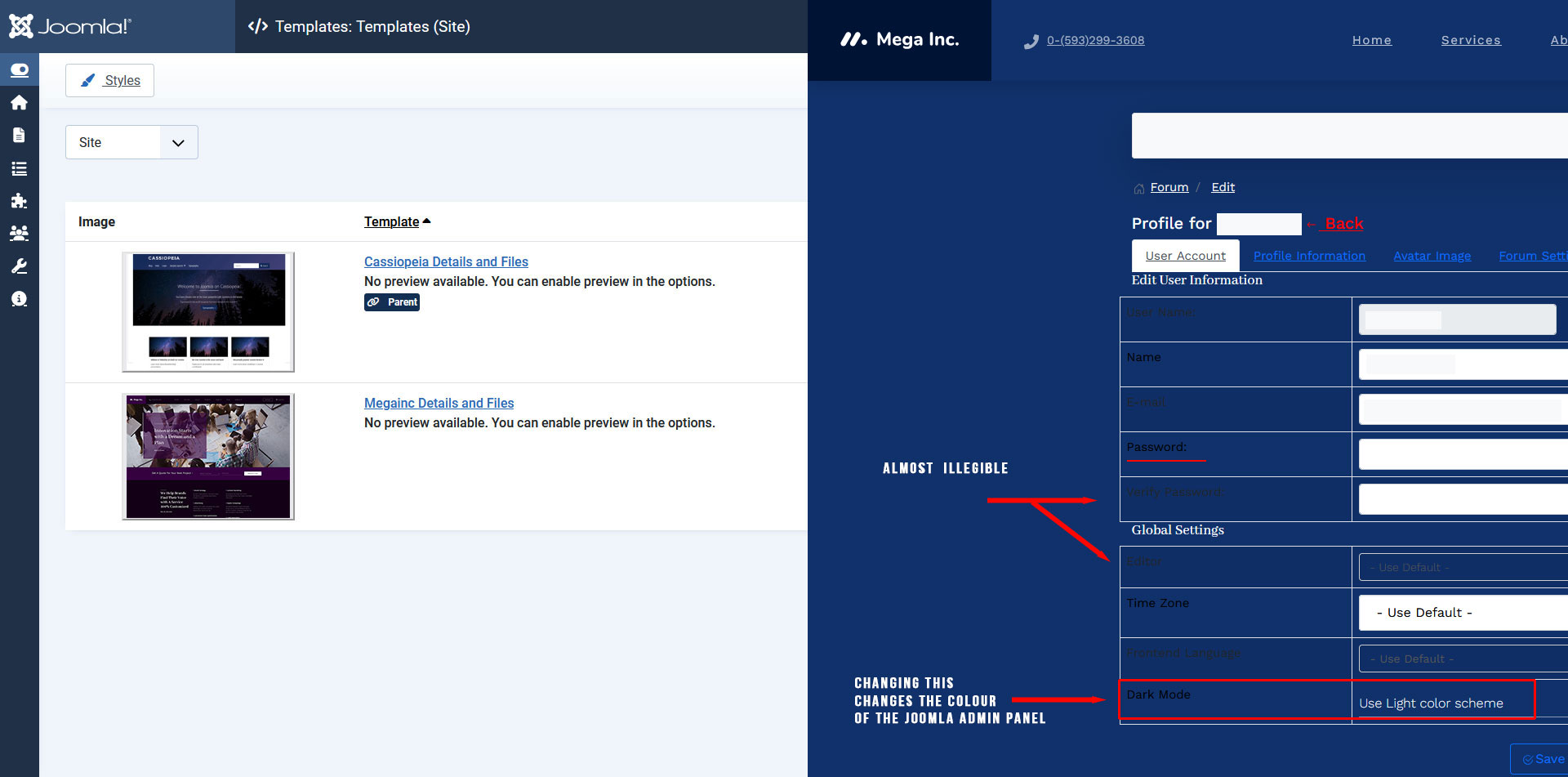The image size is (1568, 777).
Task: Switch to the Profile Information tab
Action: pos(1309,256)
